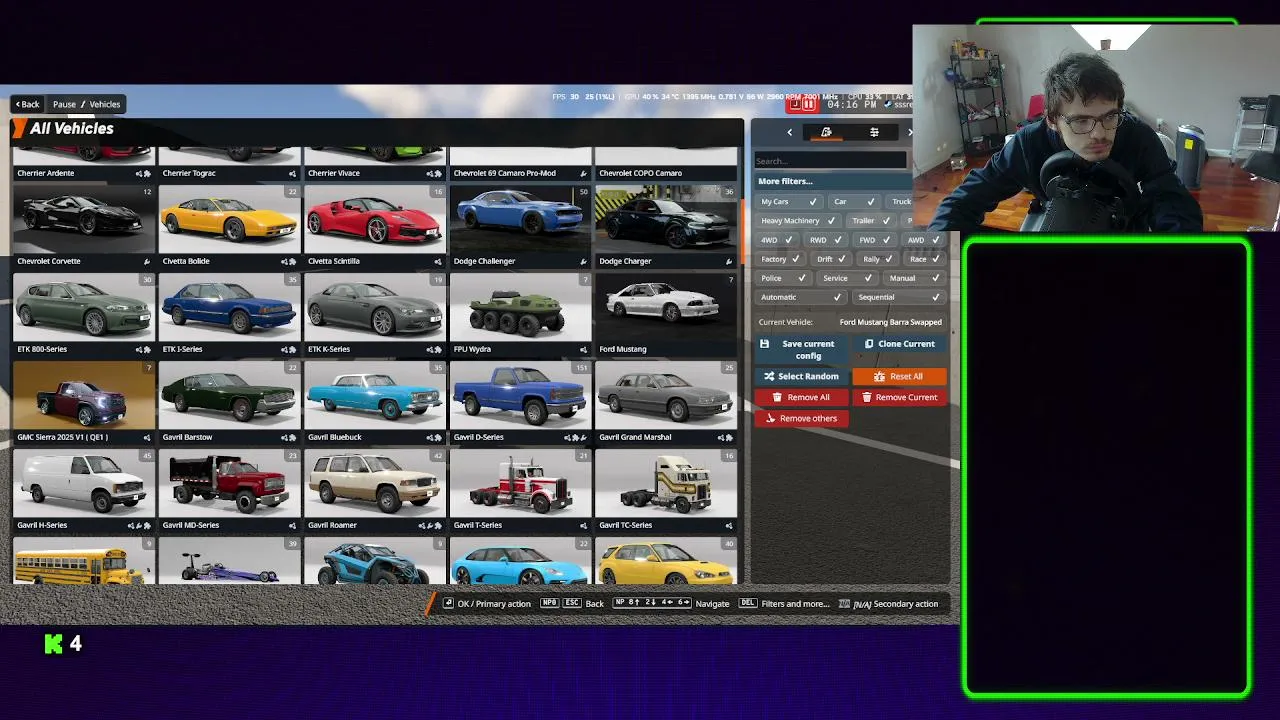
Task: Click the orange Reset All button
Action: coord(900,377)
